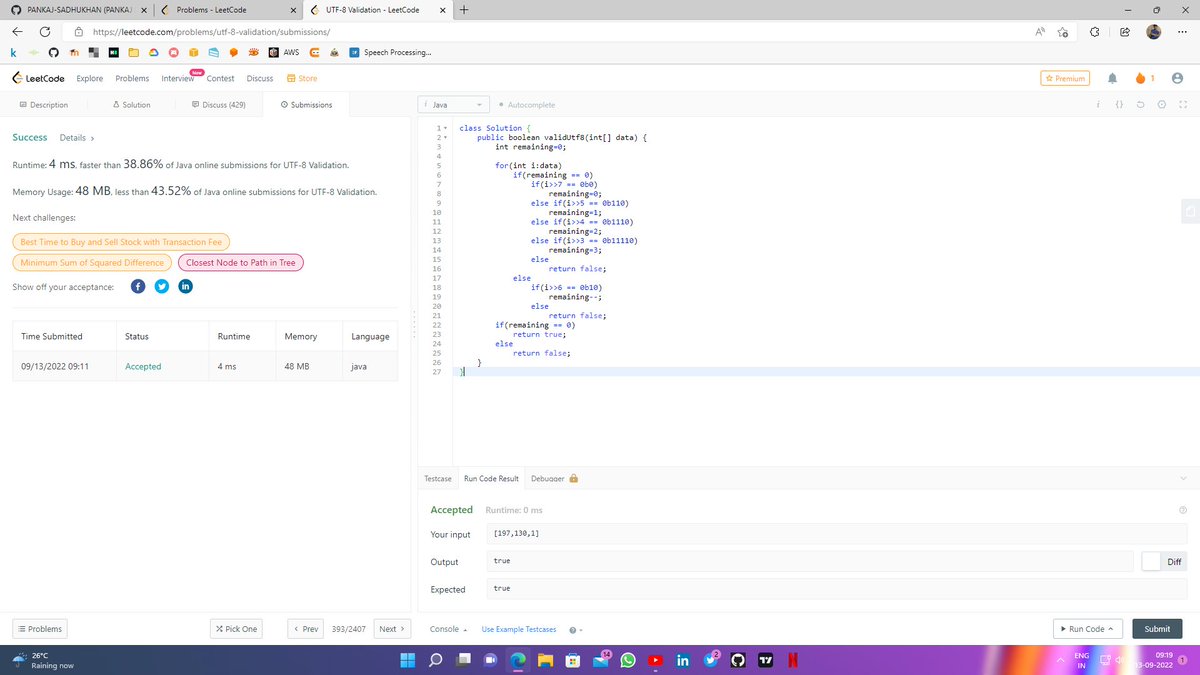The height and width of the screenshot is (675, 1200).
Task: Expand the Console dropdown
Action: tap(449, 629)
